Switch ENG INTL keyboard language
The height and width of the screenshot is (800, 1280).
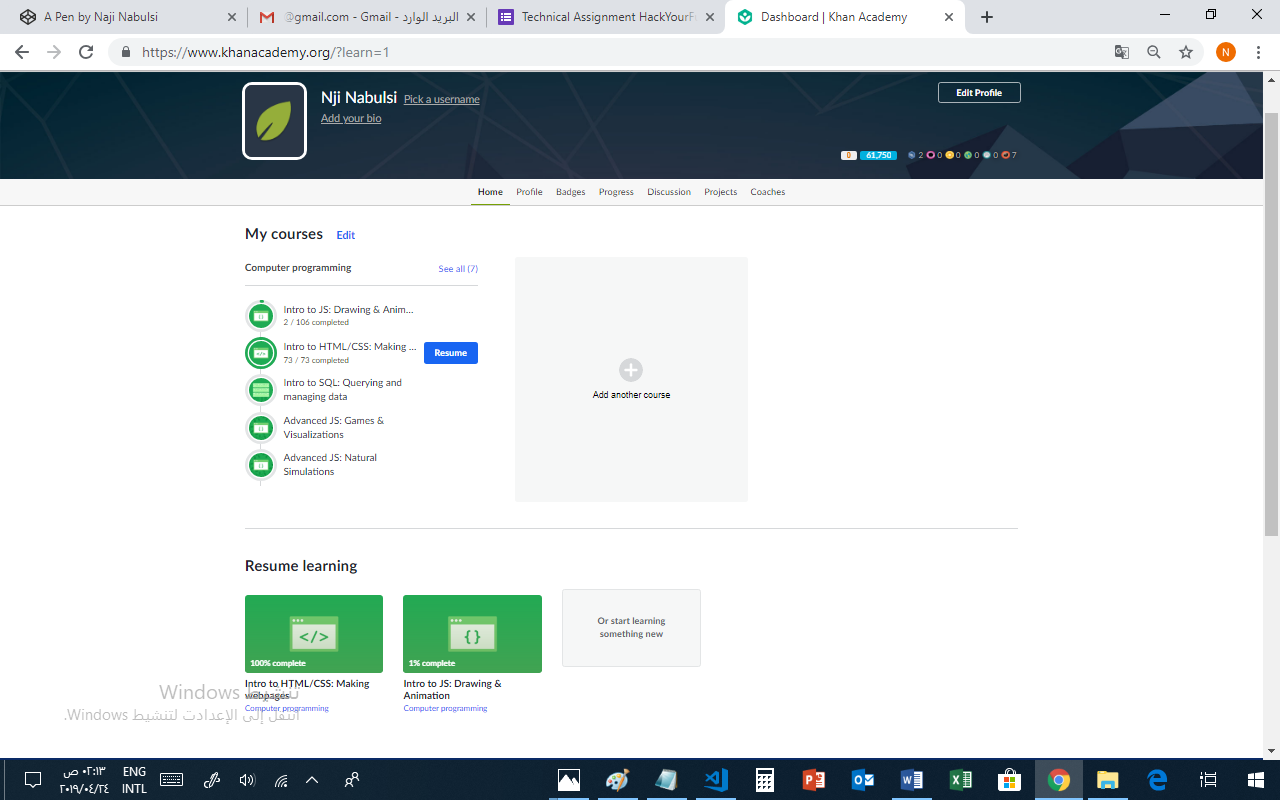pos(134,780)
